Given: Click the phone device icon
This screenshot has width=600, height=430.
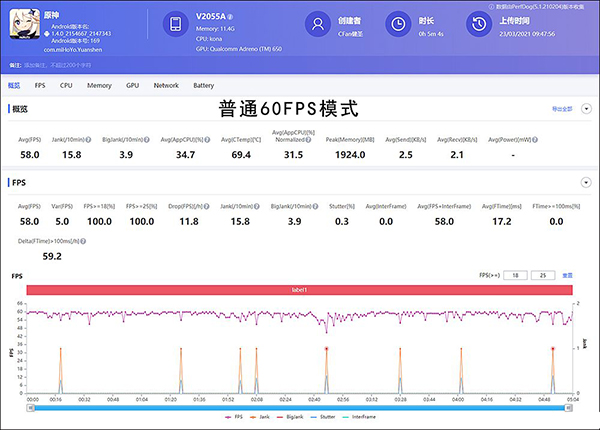Looking at the screenshot, I should [174, 24].
